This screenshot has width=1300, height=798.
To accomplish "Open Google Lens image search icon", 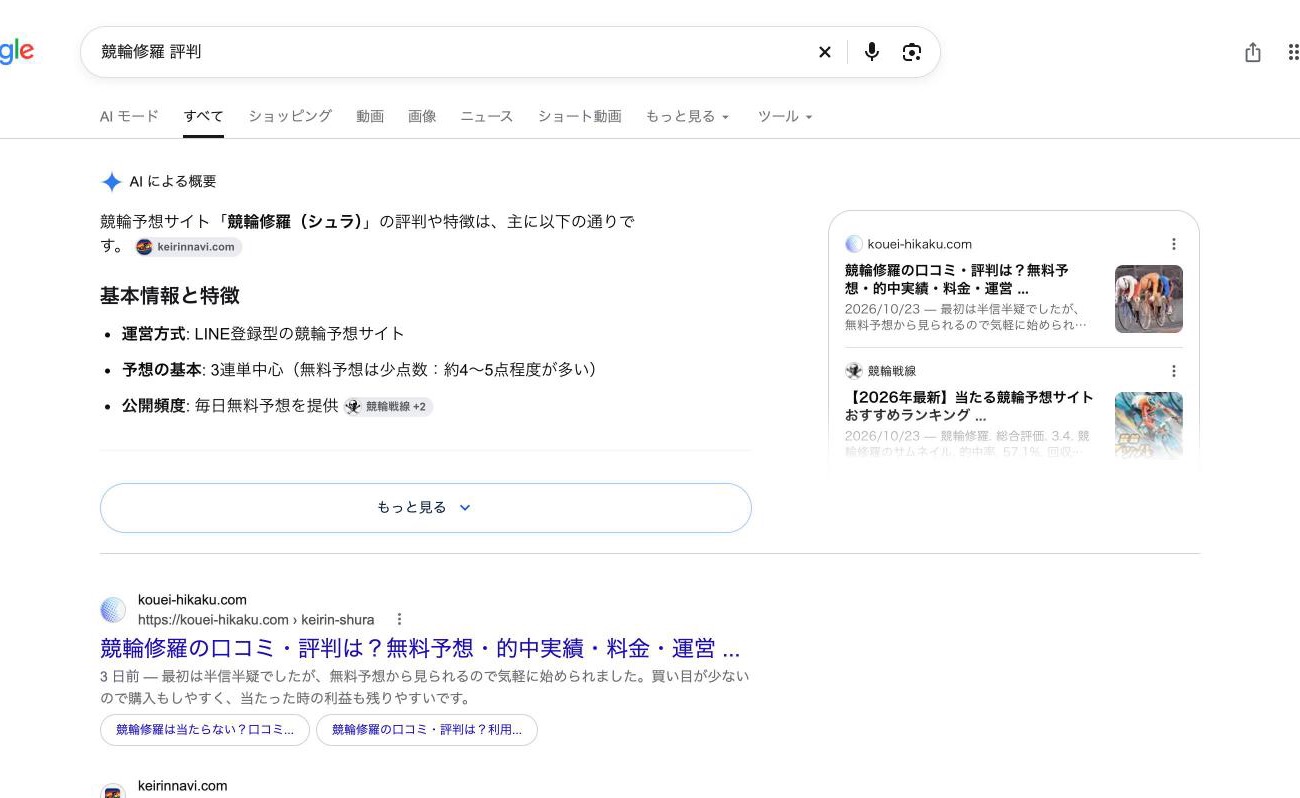I will click(x=912, y=52).
